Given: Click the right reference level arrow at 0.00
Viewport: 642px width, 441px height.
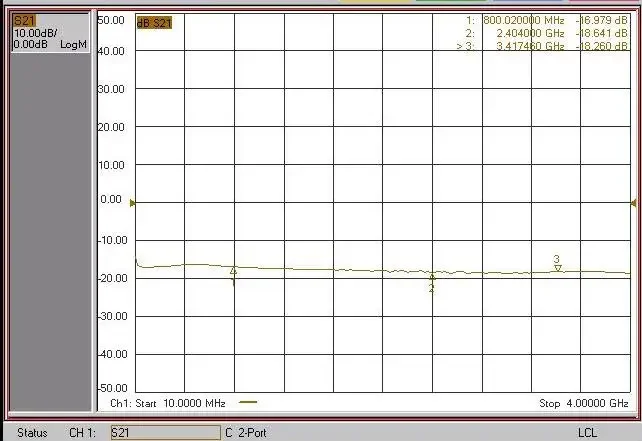Looking at the screenshot, I should click(x=633, y=203).
